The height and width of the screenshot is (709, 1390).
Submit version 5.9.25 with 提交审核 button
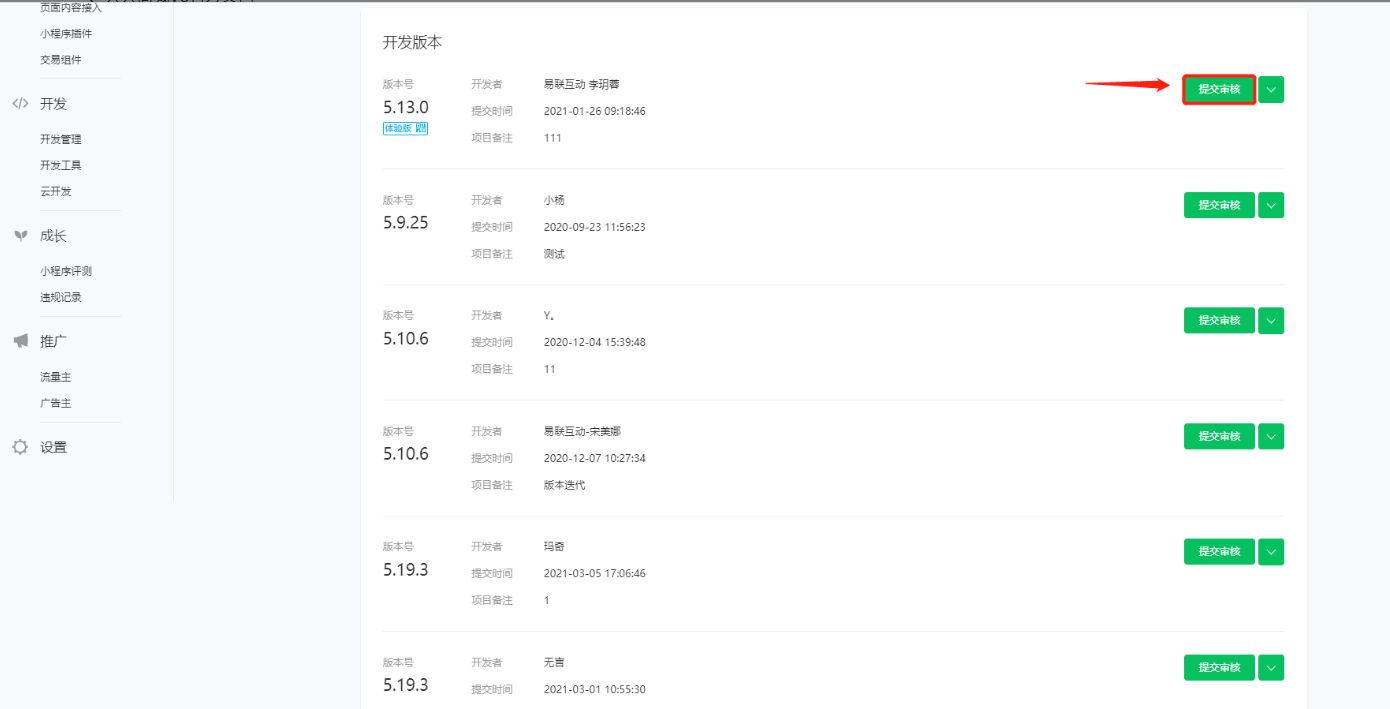tap(1218, 205)
